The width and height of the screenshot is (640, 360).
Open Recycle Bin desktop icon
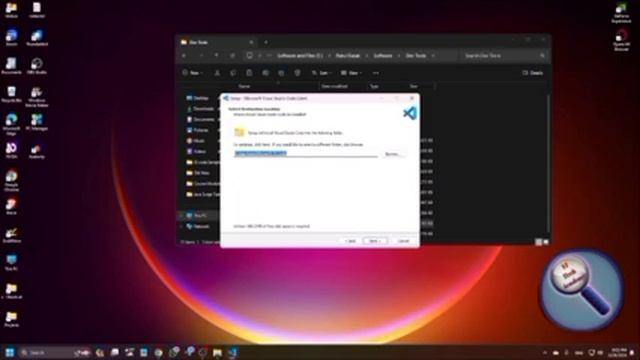(11, 94)
